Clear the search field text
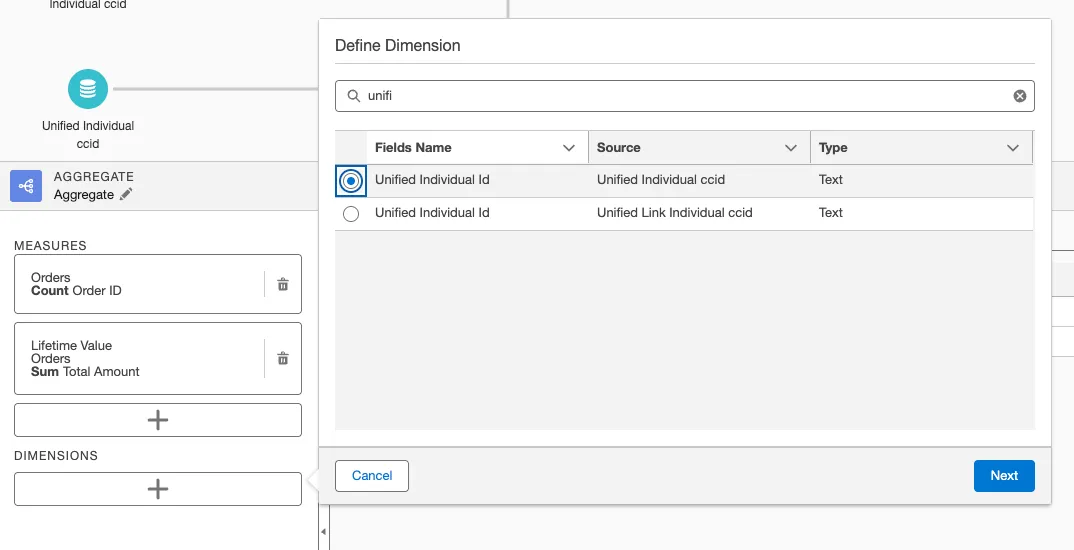1074x550 pixels. point(1019,96)
